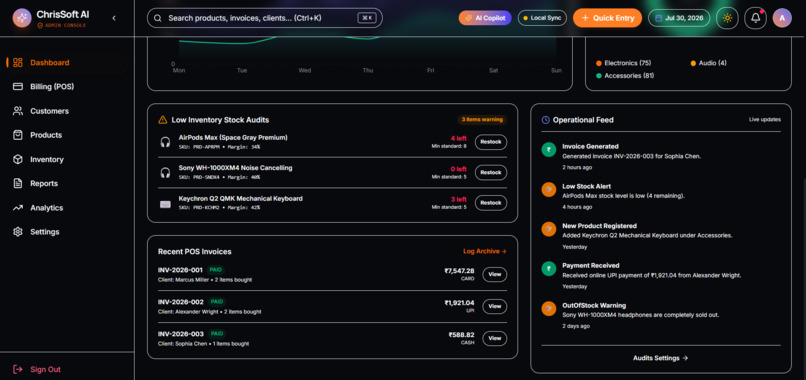
Task: Restock Sony WH-1000XM4 Noise Cancelling
Action: [490, 172]
